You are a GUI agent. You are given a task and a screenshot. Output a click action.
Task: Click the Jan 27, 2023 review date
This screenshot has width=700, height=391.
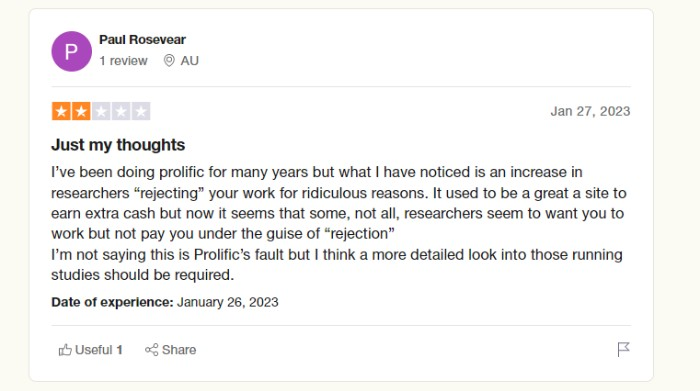click(x=590, y=111)
